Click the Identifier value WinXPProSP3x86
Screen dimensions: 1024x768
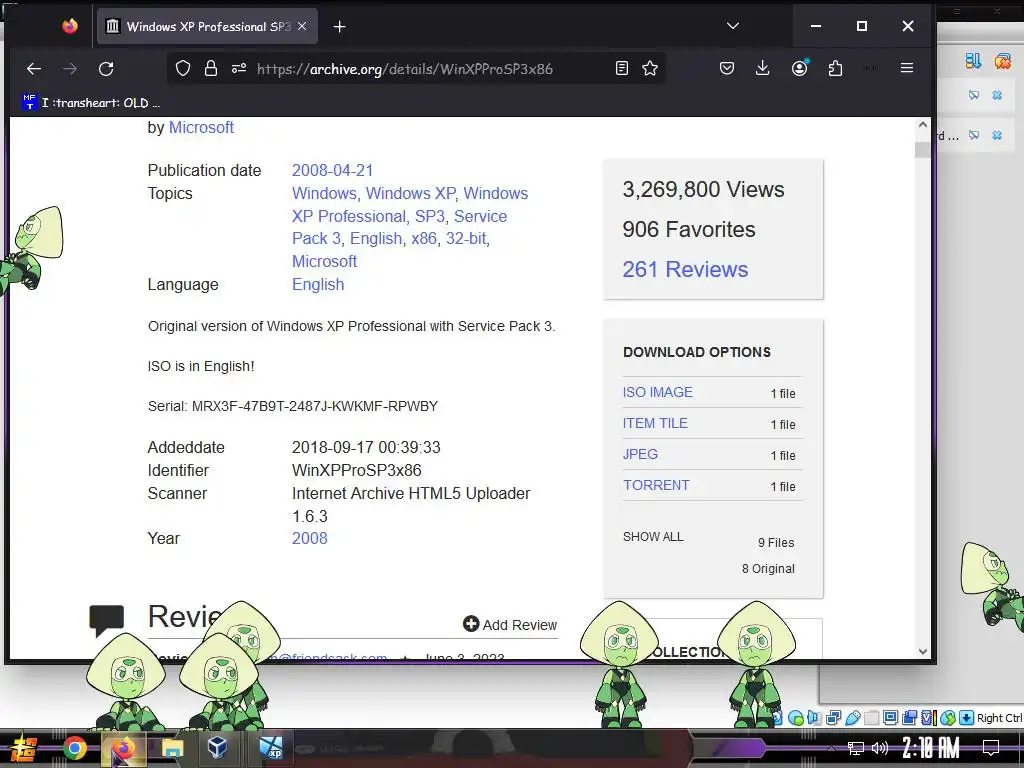[357, 470]
